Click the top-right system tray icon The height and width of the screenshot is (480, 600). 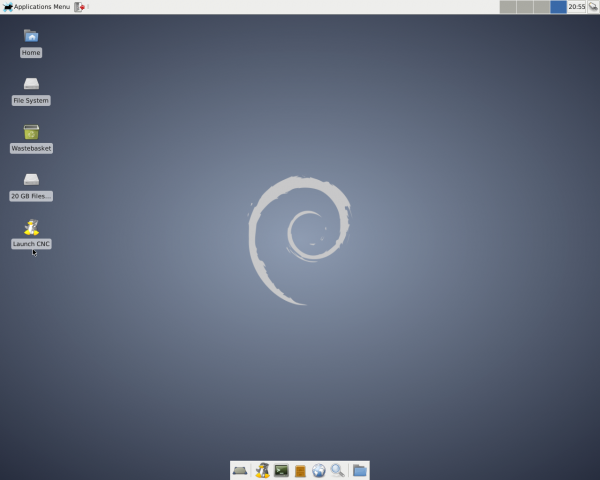point(593,7)
